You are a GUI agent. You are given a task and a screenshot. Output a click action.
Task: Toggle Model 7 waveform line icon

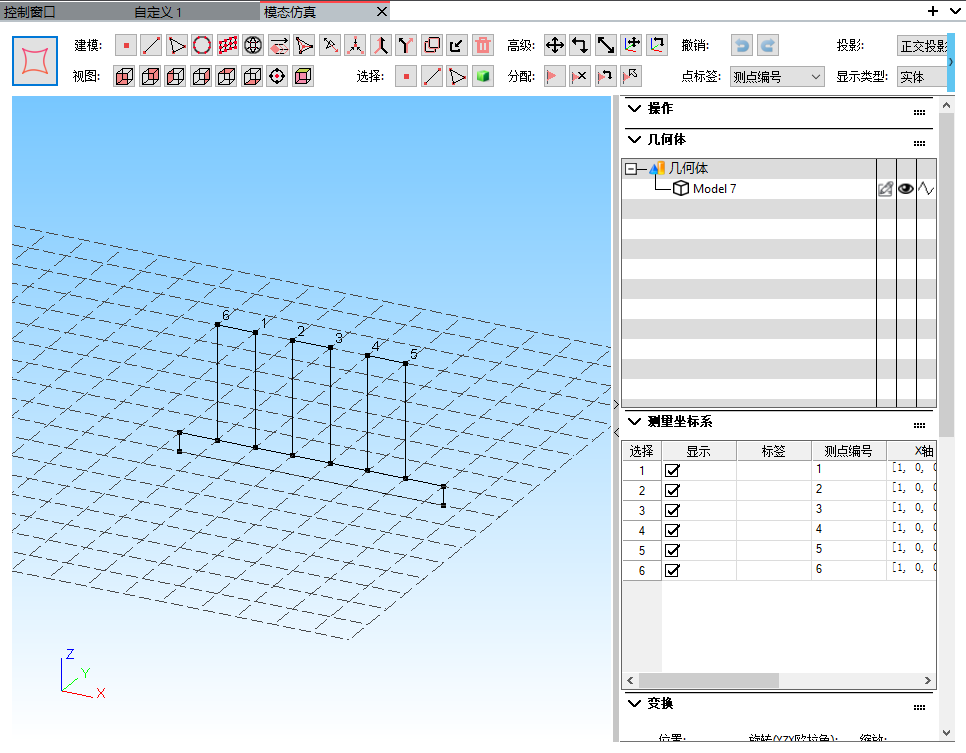click(x=926, y=189)
